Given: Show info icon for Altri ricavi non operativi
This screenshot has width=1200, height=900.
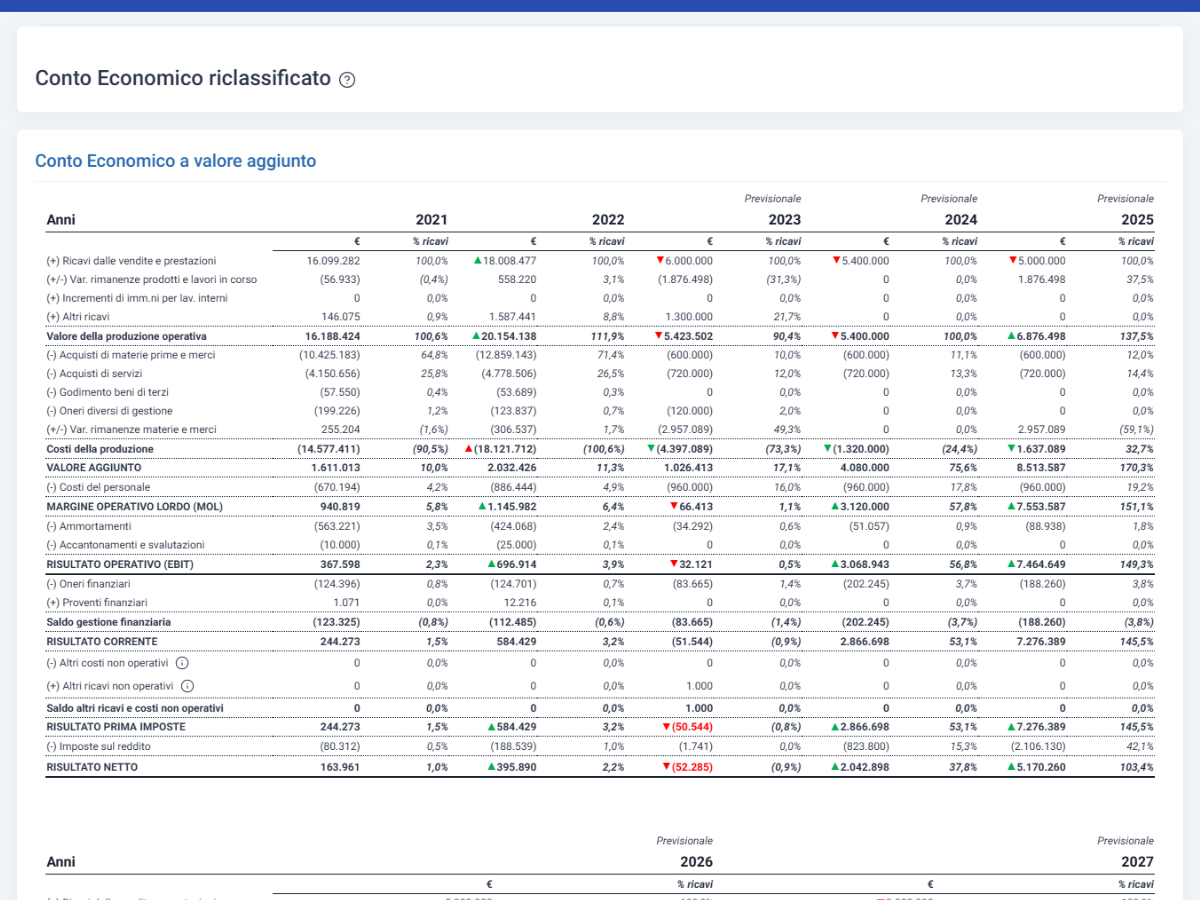Looking at the screenshot, I should coord(187,685).
